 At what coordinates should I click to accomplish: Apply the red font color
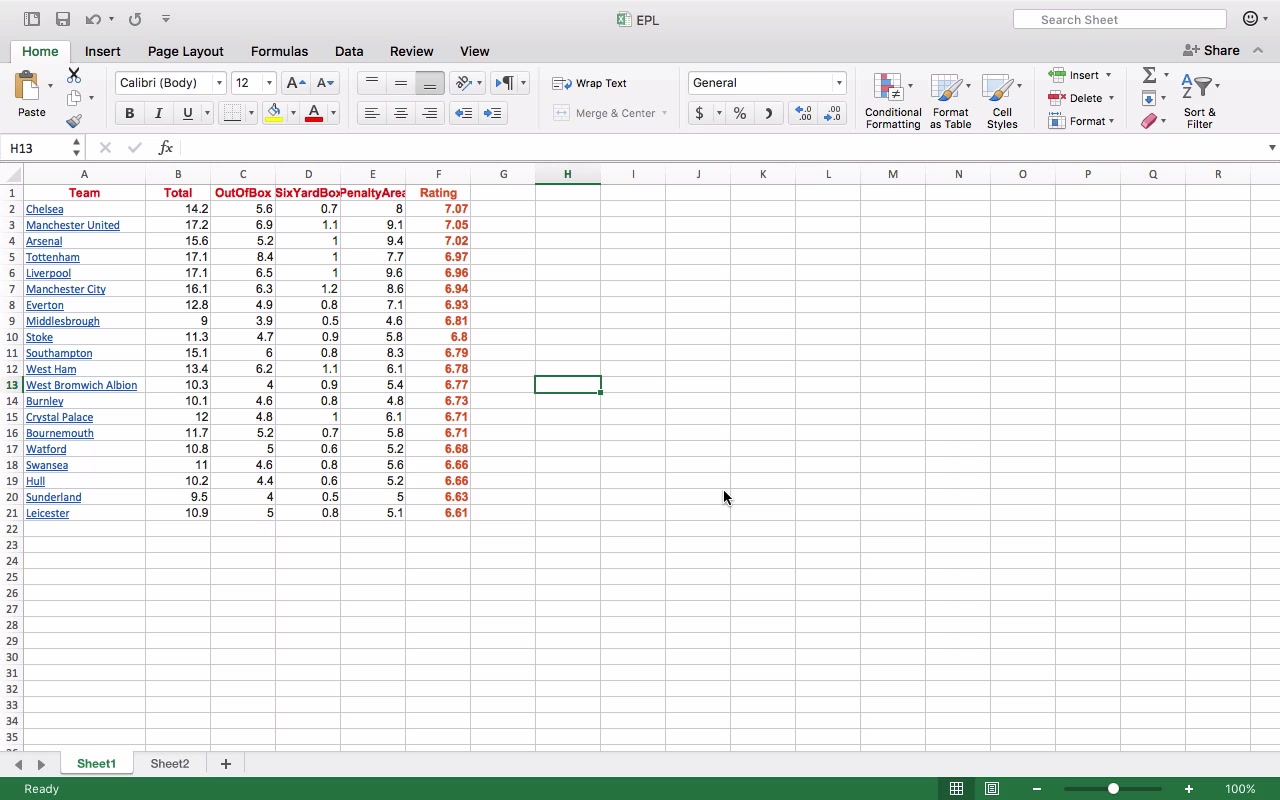(x=314, y=113)
